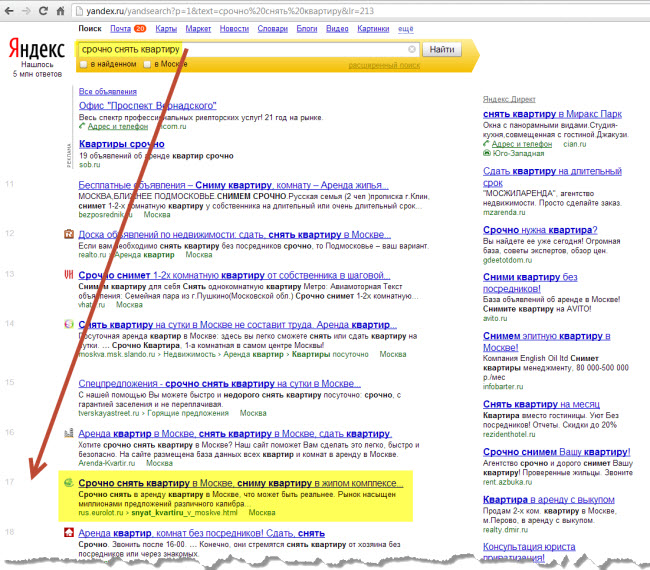Open the 'Все объявления' link
Image resolution: width=650 pixels, height=570 pixels.
[108, 92]
